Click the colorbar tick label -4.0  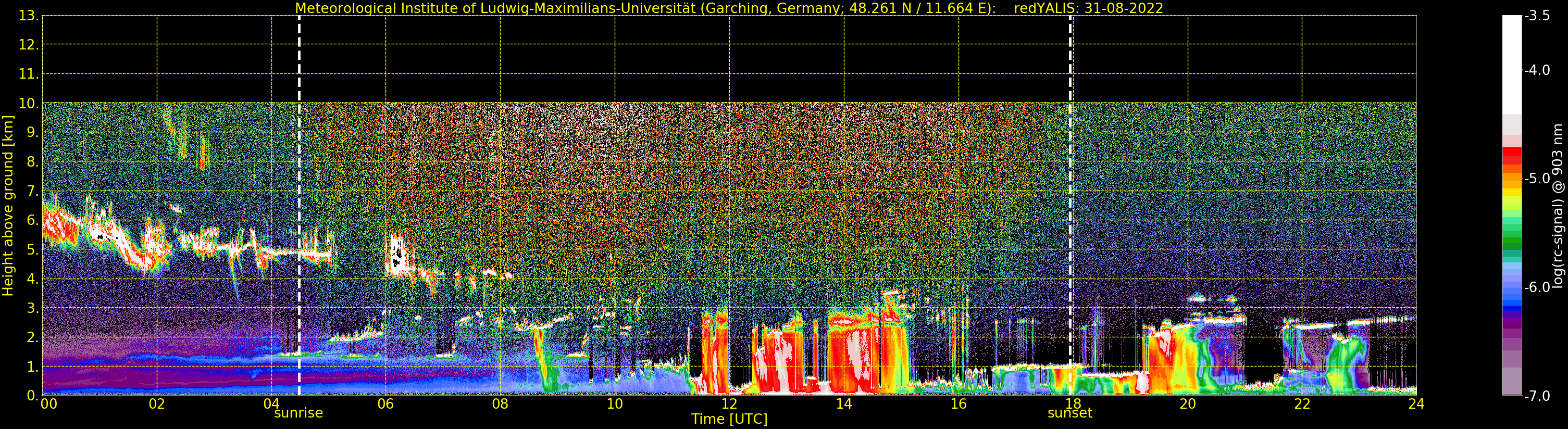point(1537,71)
